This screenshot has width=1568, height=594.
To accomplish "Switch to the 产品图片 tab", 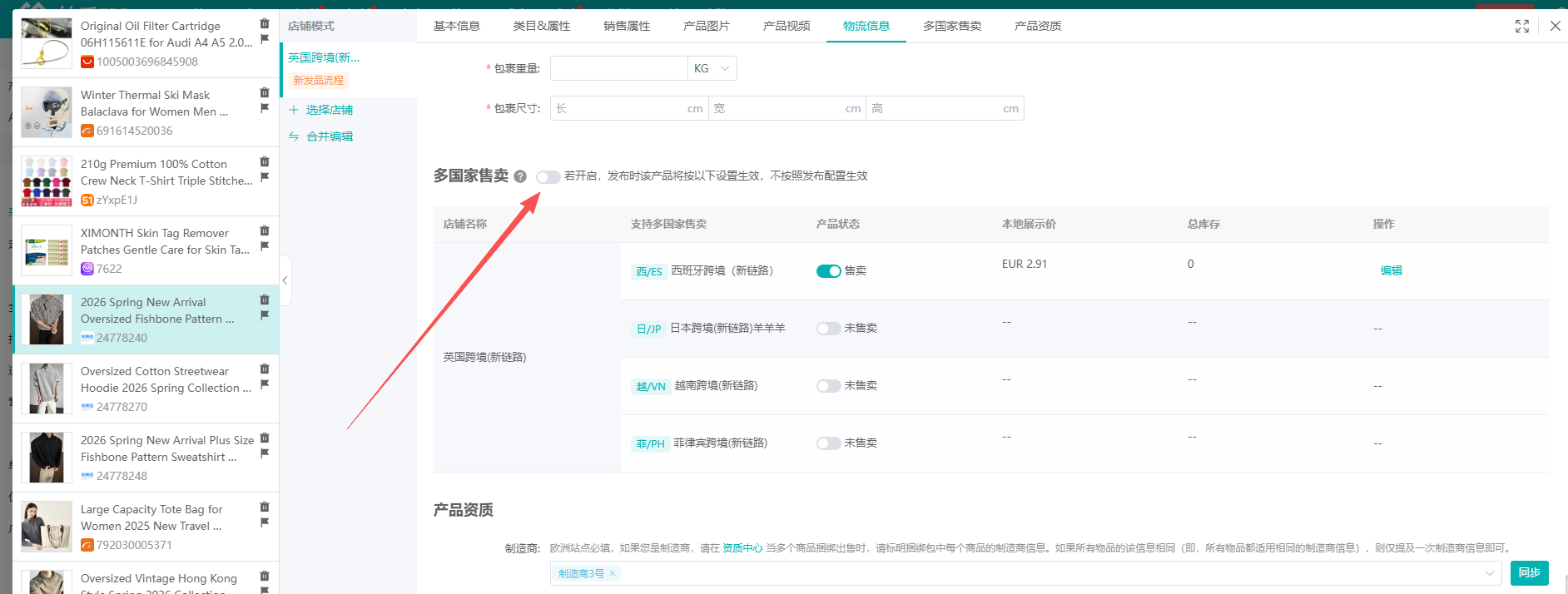I will click(706, 26).
